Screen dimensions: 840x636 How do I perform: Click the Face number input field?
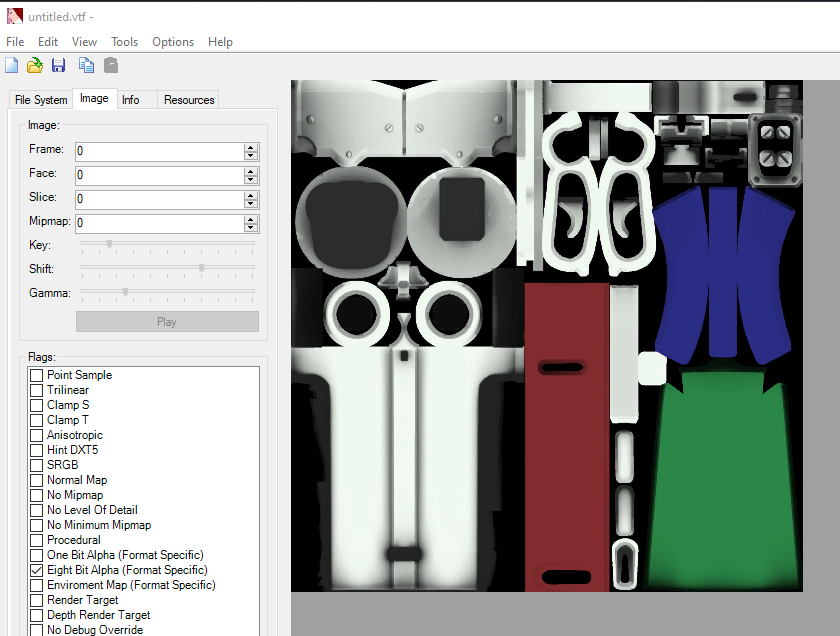click(159, 175)
